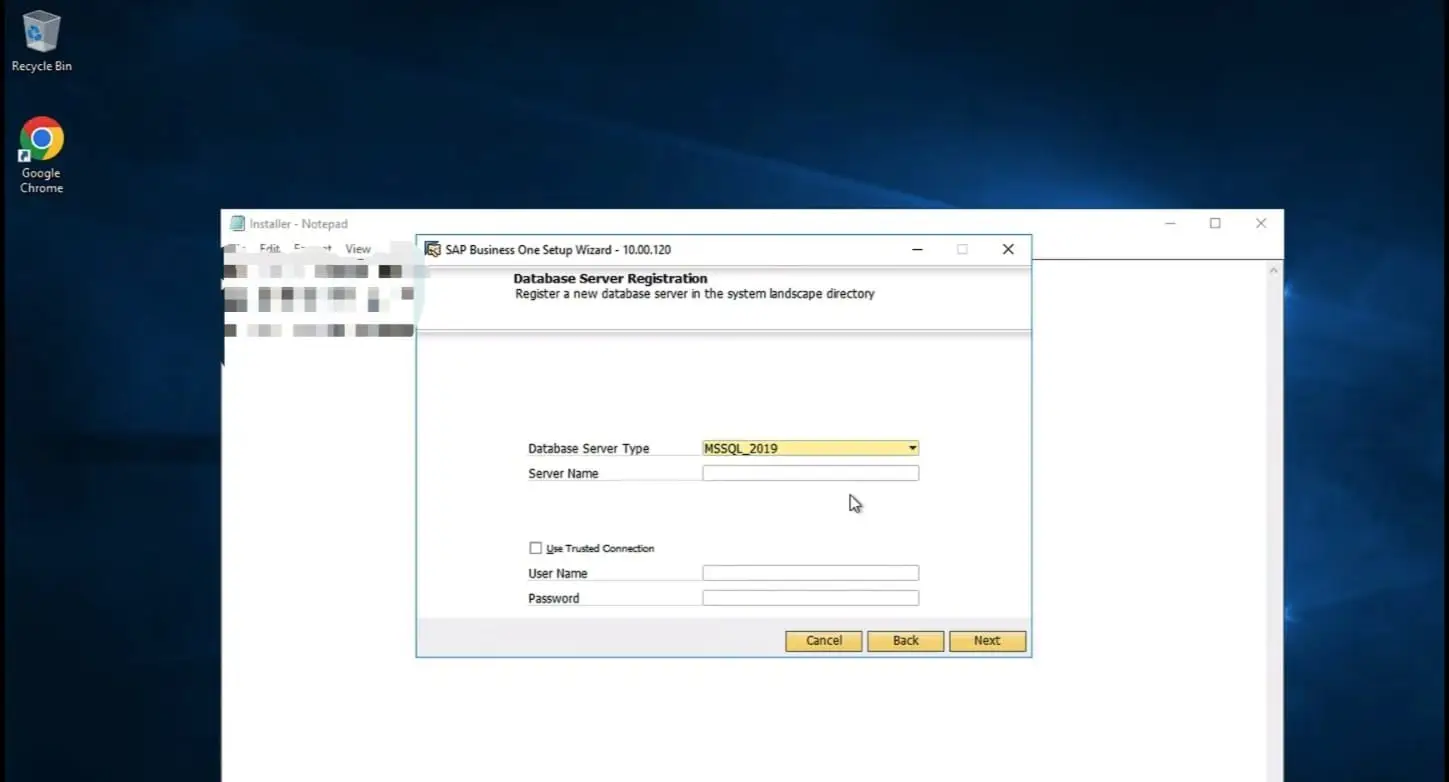Go Back to the previous wizard step
The height and width of the screenshot is (782, 1449).
point(906,641)
